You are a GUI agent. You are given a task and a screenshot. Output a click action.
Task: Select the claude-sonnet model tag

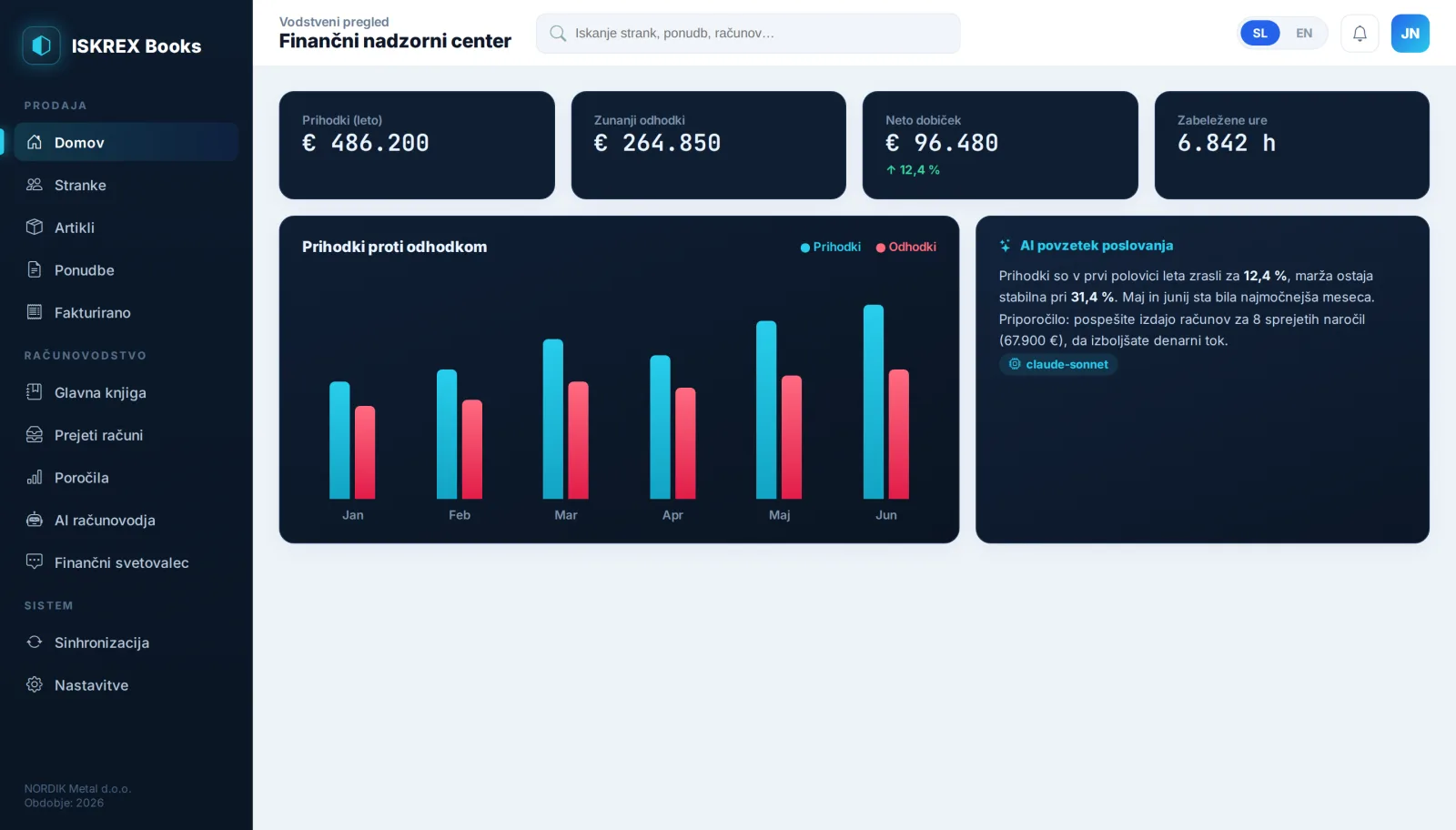(x=1058, y=364)
